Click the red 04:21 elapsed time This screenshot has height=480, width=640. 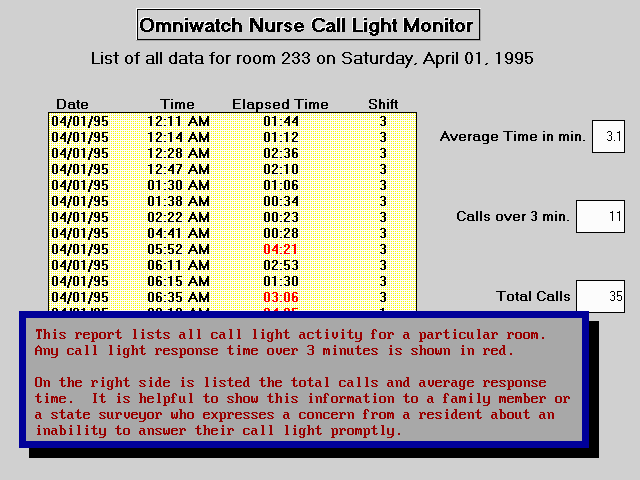[x=281, y=249]
